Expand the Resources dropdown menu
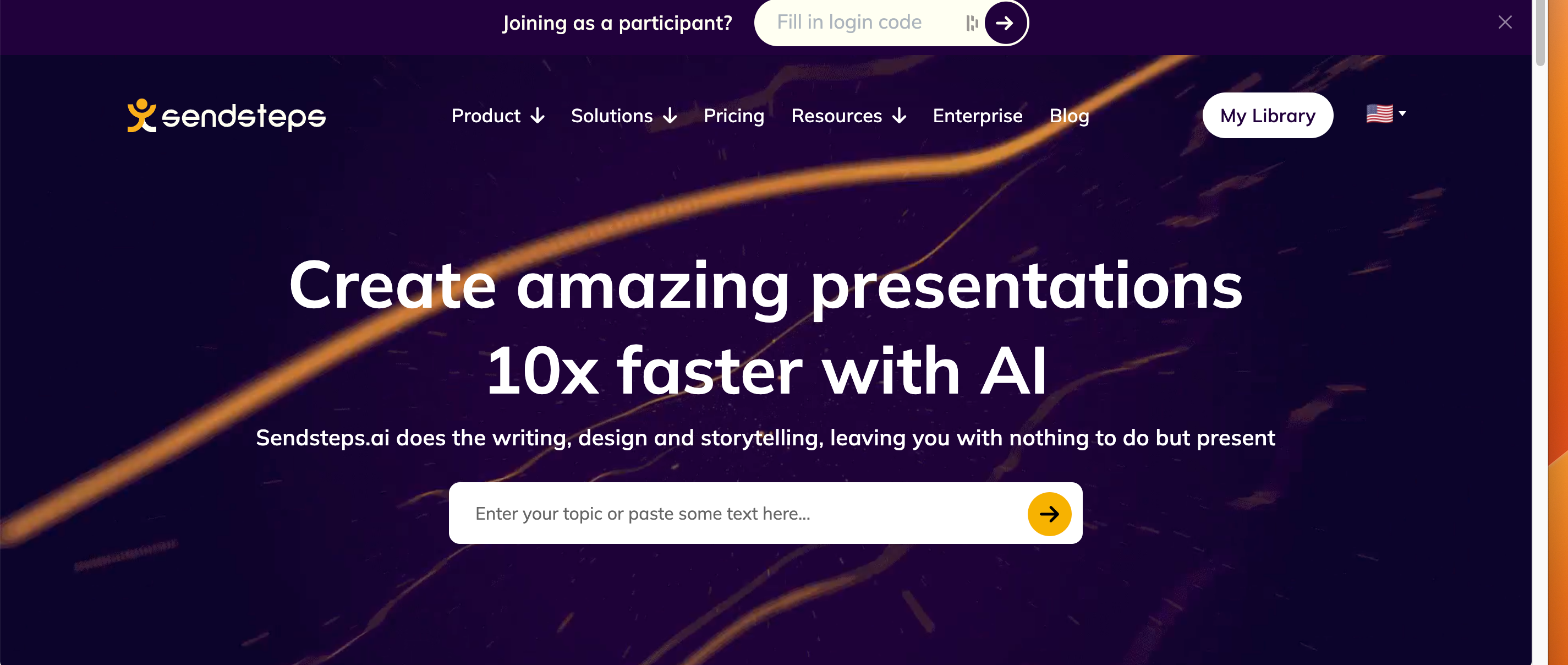The height and width of the screenshot is (665, 1568). click(x=848, y=115)
